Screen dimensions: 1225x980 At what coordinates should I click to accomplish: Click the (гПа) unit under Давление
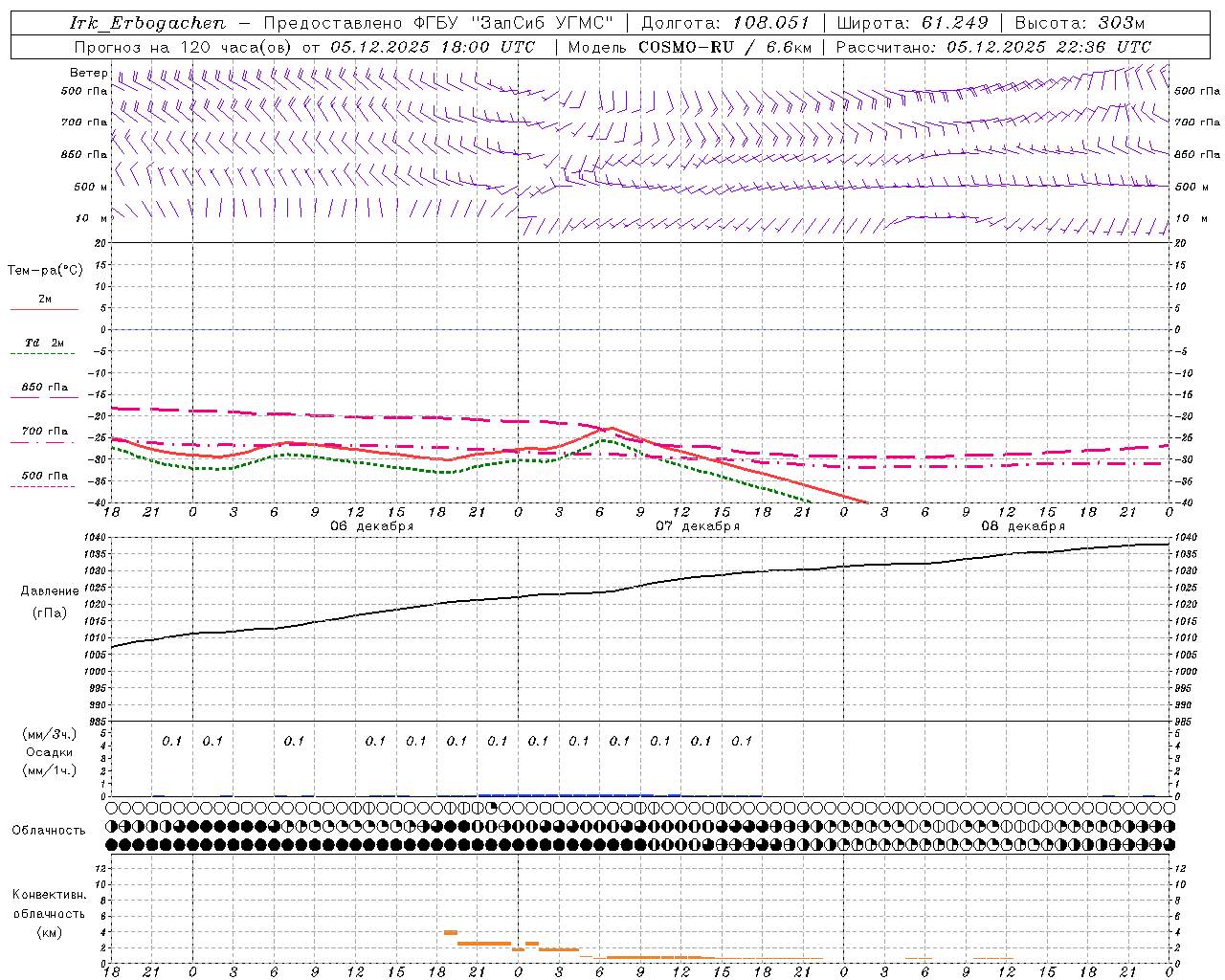[50, 612]
